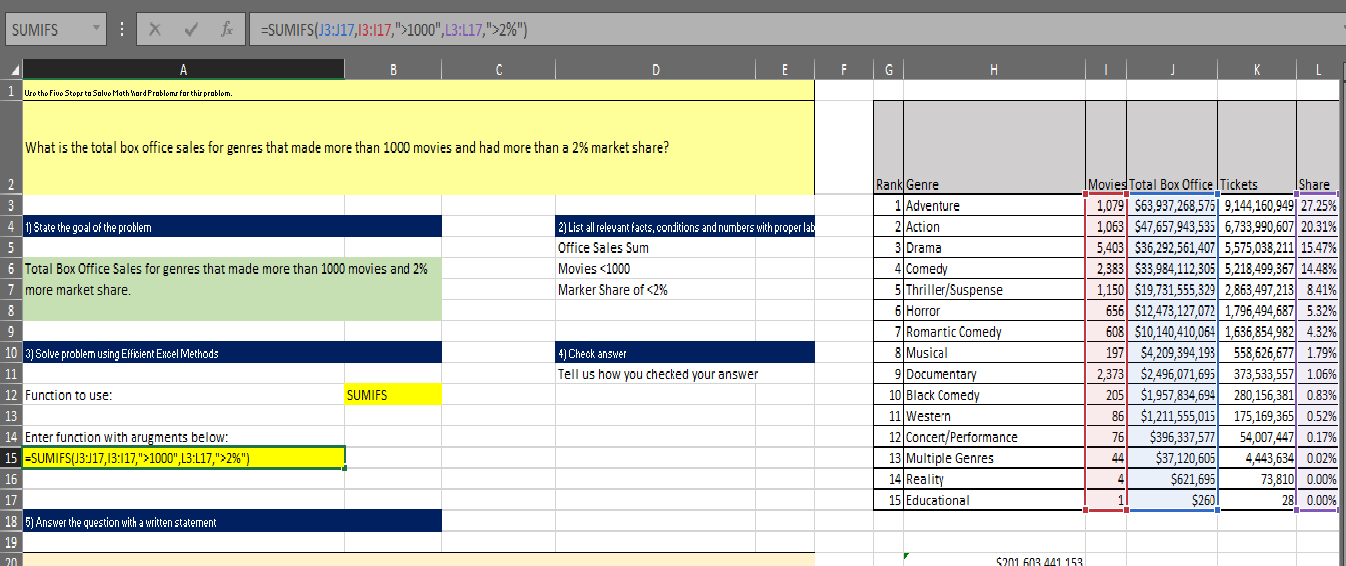Click the yellow SUMIFS cell in column B
The width and height of the screenshot is (1346, 566).
[x=393, y=395]
